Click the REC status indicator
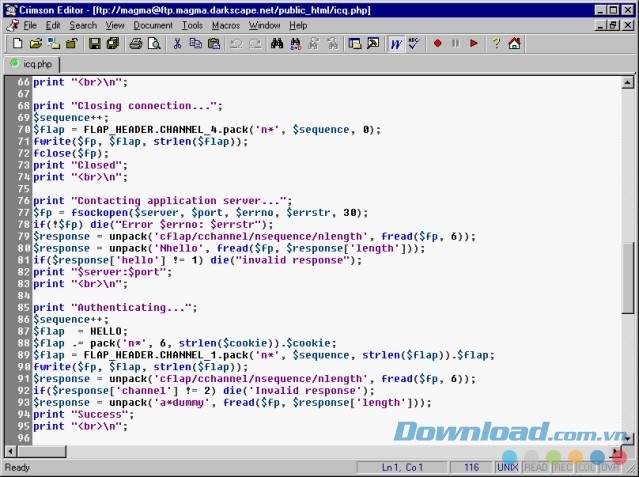This screenshot has height=477, width=639. click(x=563, y=467)
